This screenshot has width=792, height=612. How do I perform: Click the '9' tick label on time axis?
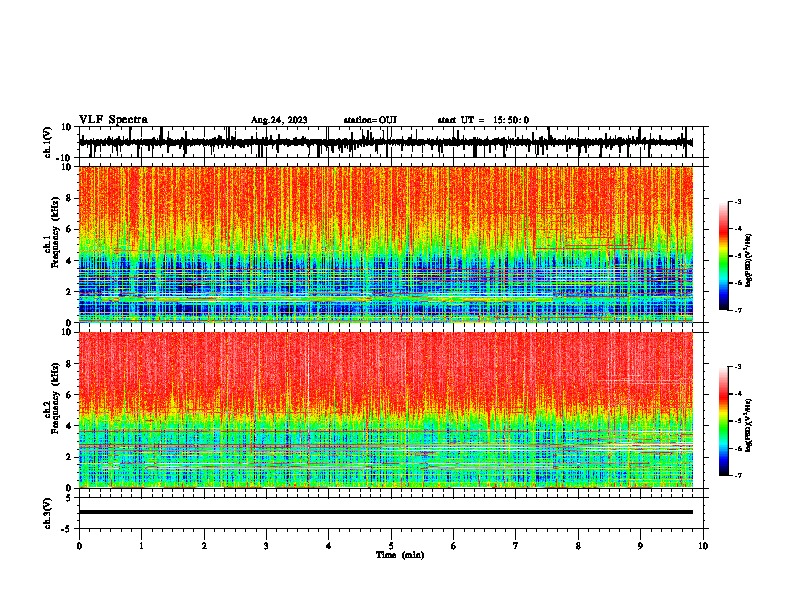click(640, 546)
